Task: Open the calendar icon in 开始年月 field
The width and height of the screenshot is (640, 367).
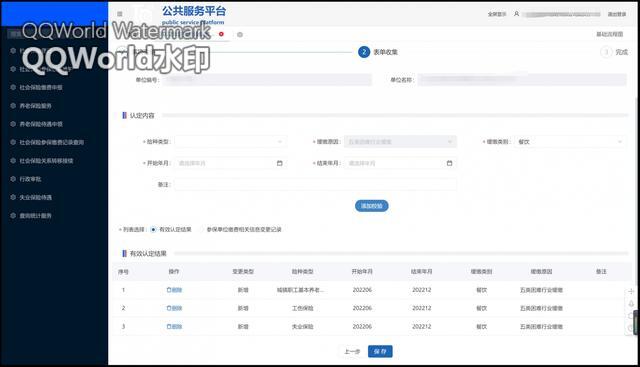Action: 280,163
